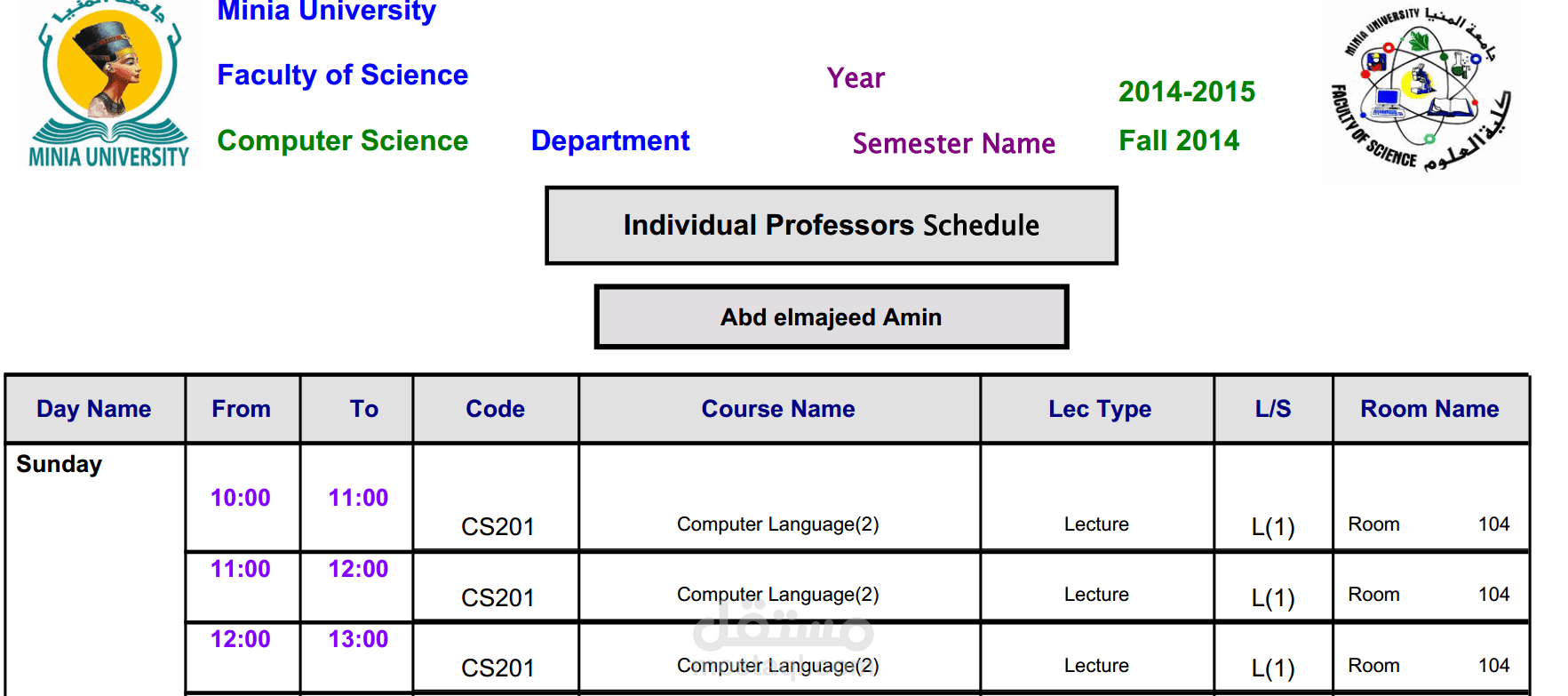Click the Fall 2014 semester value
The image size is (1568, 696).
[1179, 140]
